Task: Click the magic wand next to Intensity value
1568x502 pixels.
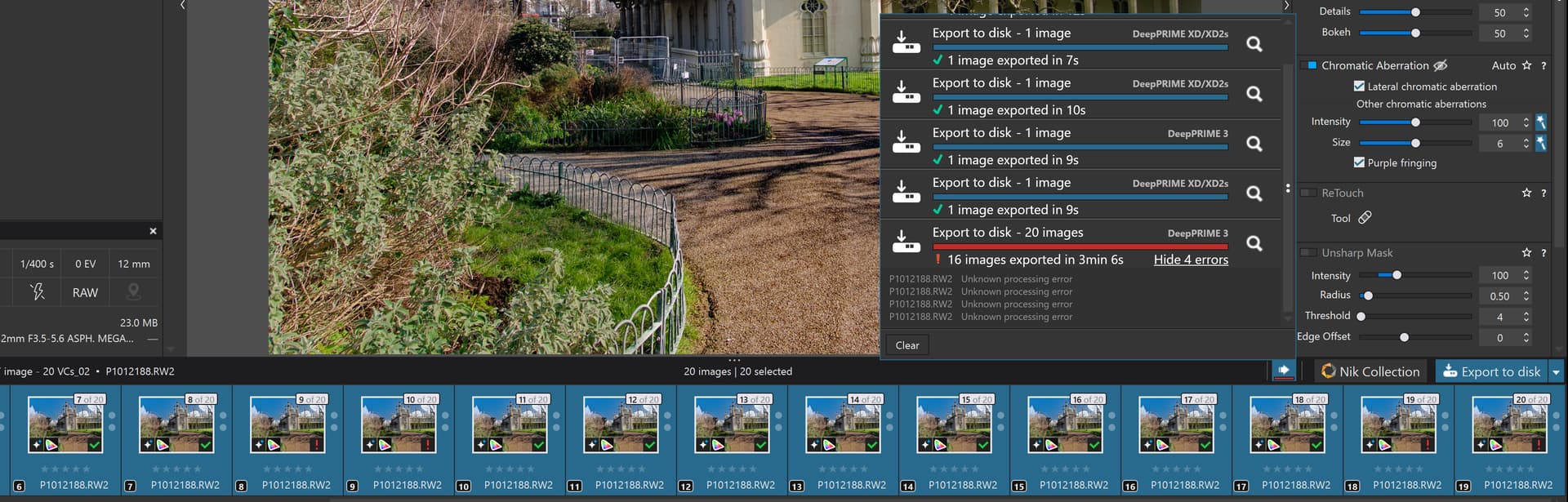Action: click(1541, 122)
